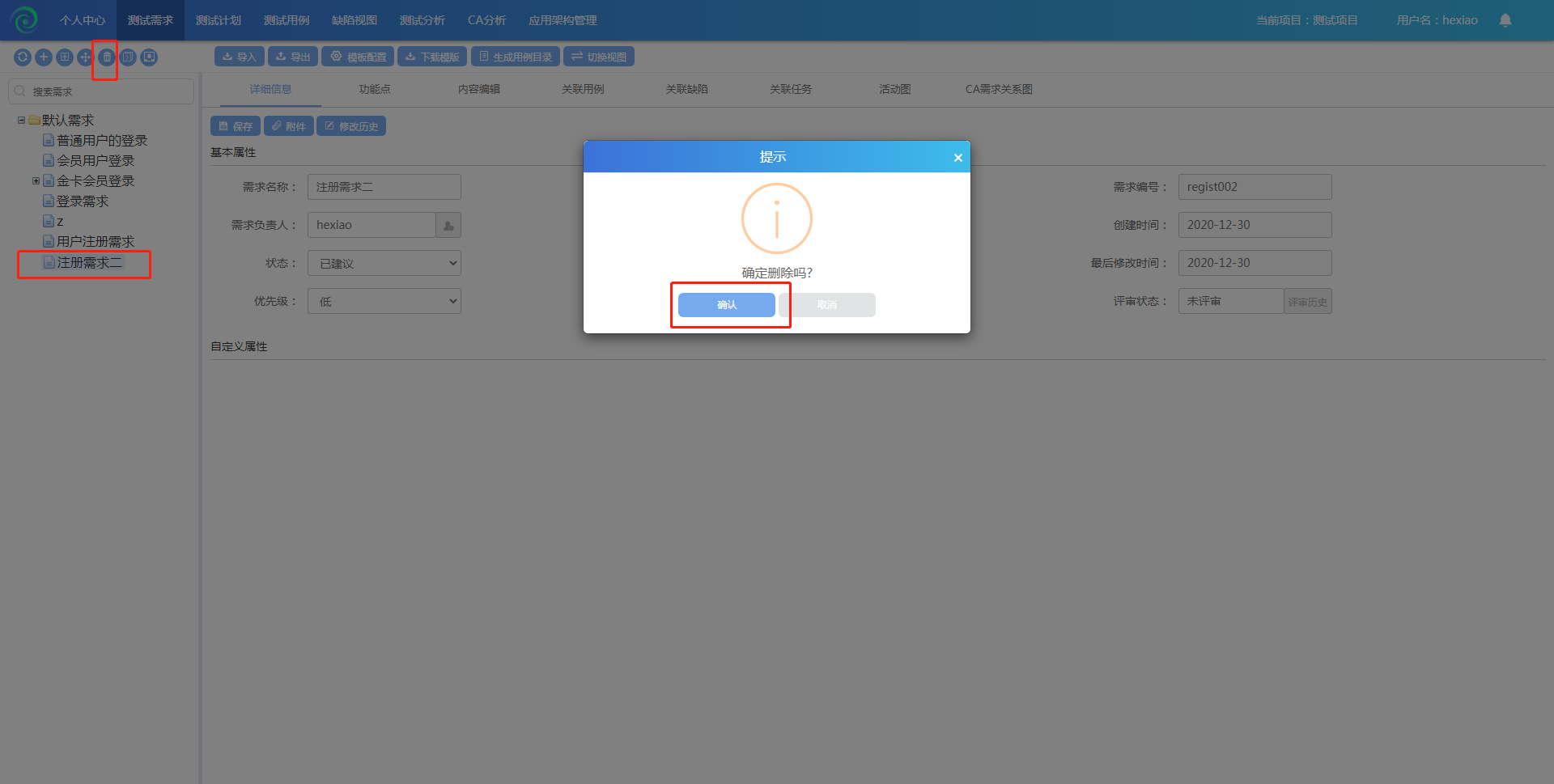Click the 创建时间 date field
The image size is (1554, 784).
click(1255, 225)
